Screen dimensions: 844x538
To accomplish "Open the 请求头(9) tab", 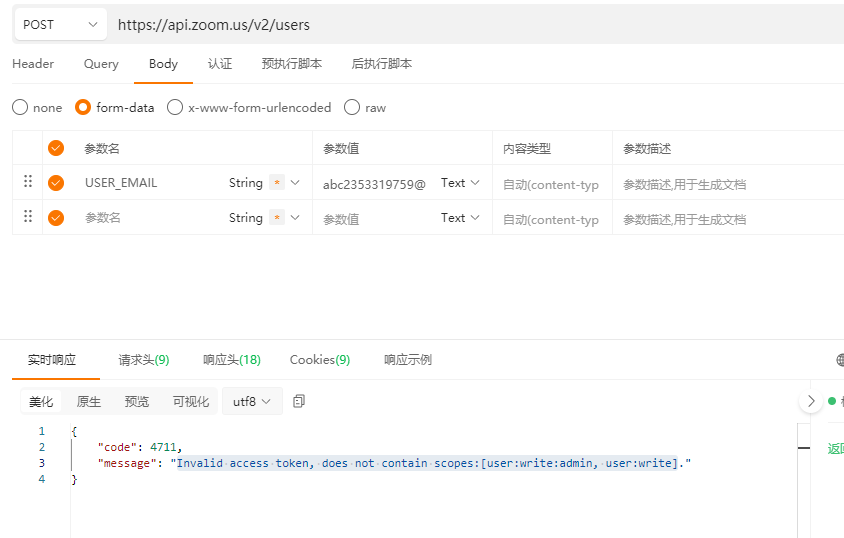I will point(144,360).
